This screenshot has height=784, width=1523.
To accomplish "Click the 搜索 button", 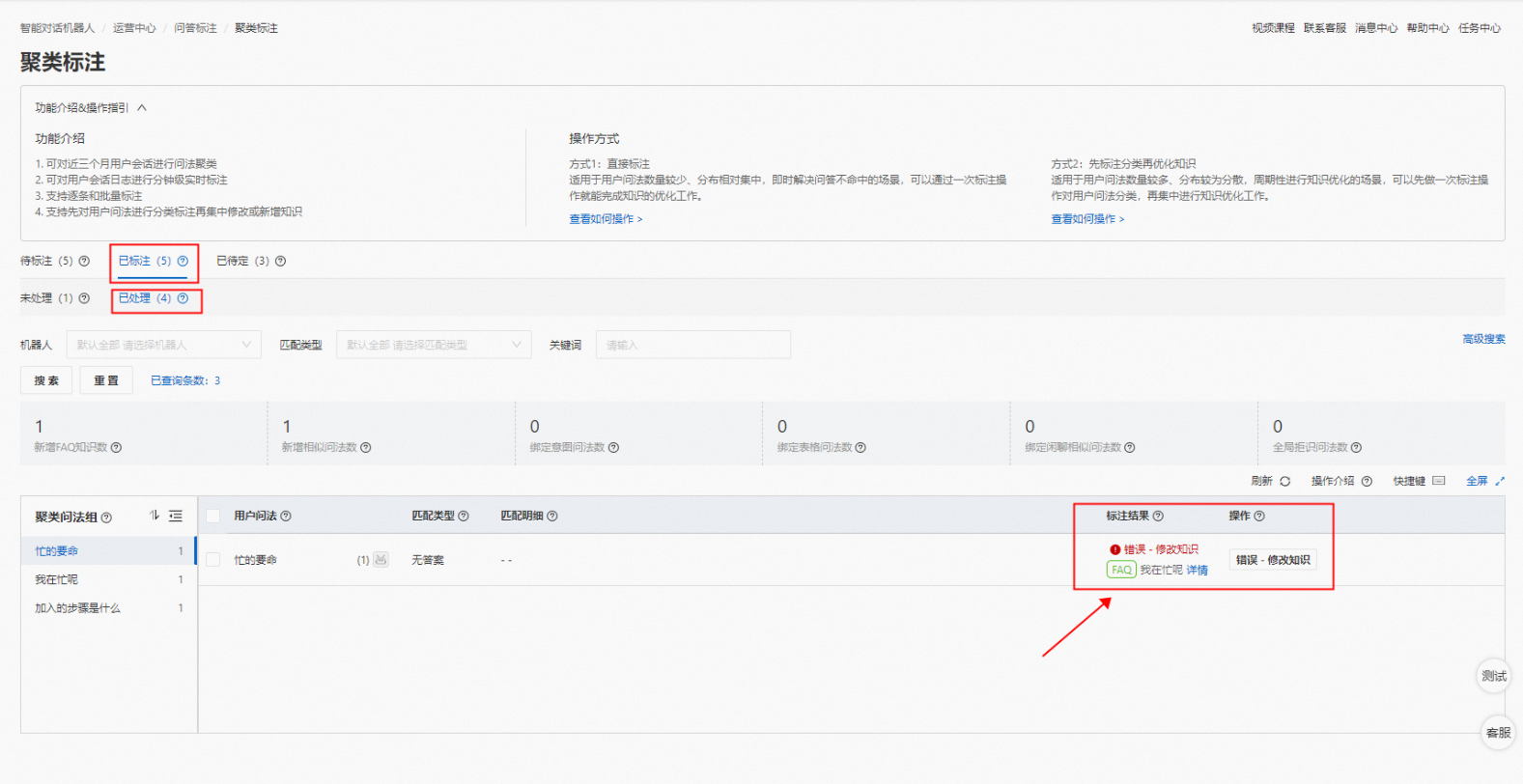I will [x=46, y=380].
